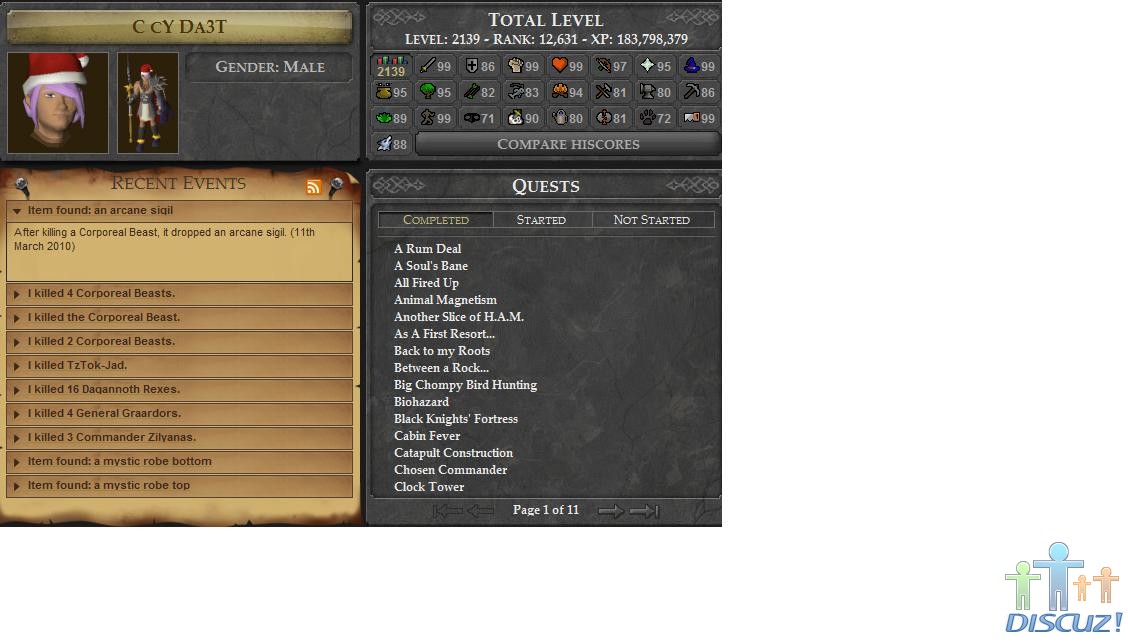Click the Firemaking campfire skill icon
The image size is (1128, 642).
(560, 92)
